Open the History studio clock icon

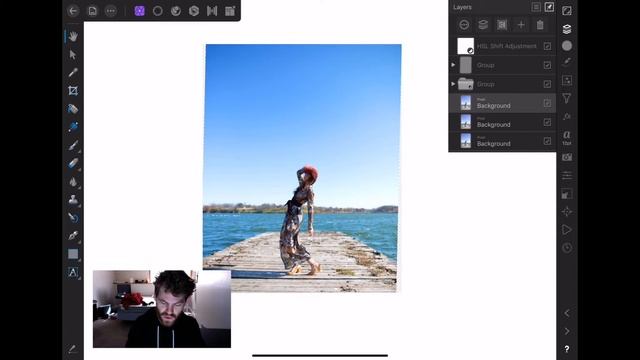[x=567, y=248]
